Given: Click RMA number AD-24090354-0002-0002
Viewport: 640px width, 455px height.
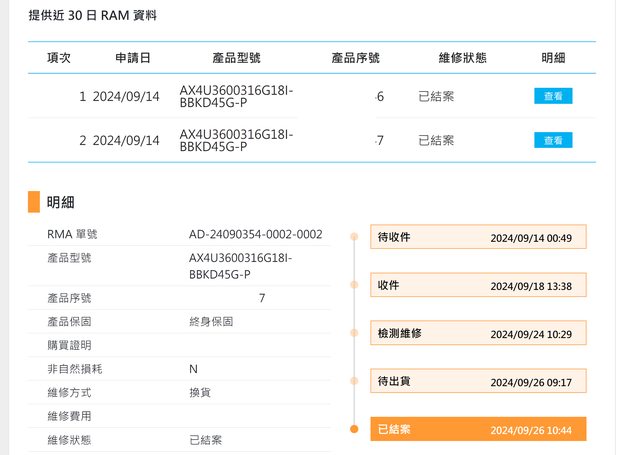Looking at the screenshot, I should (x=255, y=234).
